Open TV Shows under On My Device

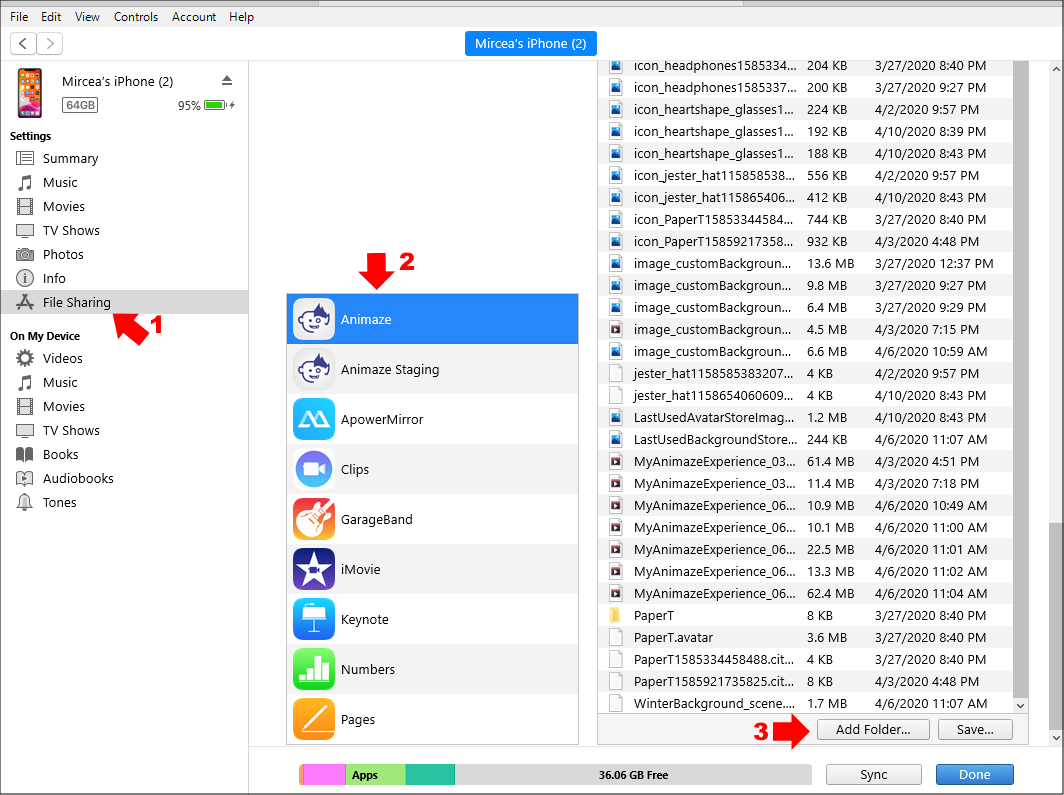[x=71, y=430]
